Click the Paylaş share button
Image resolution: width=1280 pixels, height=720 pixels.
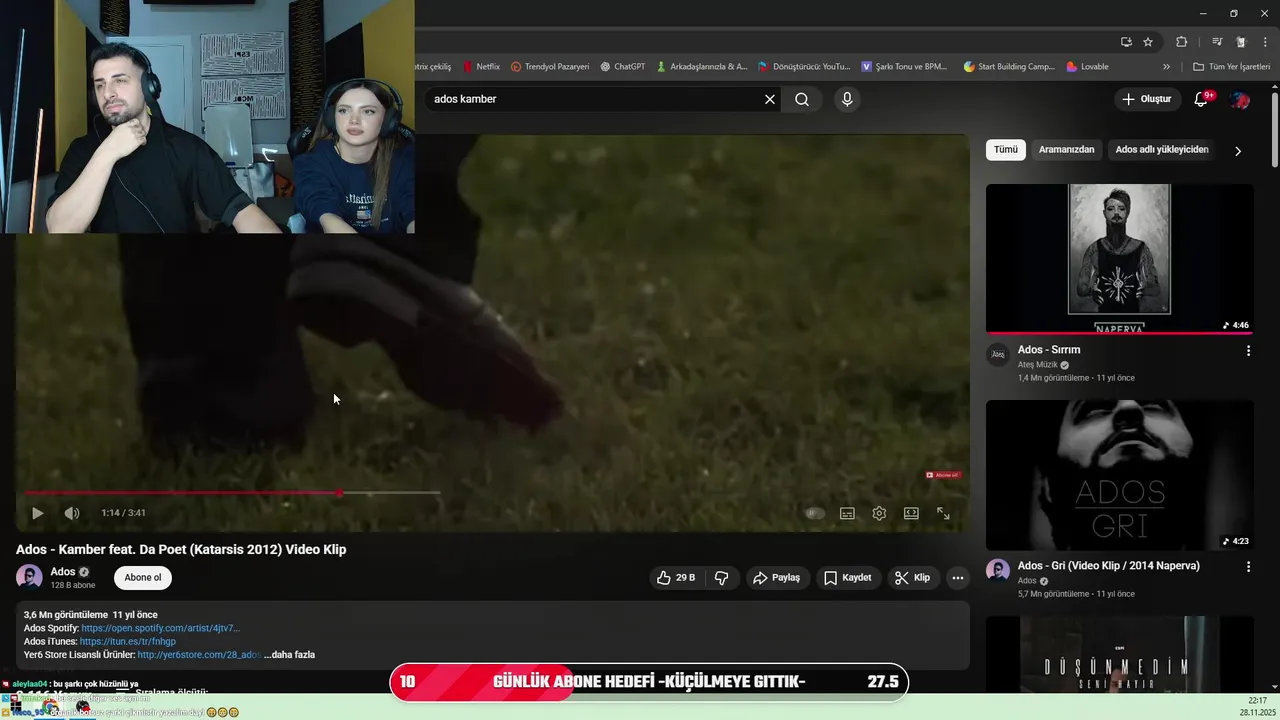[776, 578]
